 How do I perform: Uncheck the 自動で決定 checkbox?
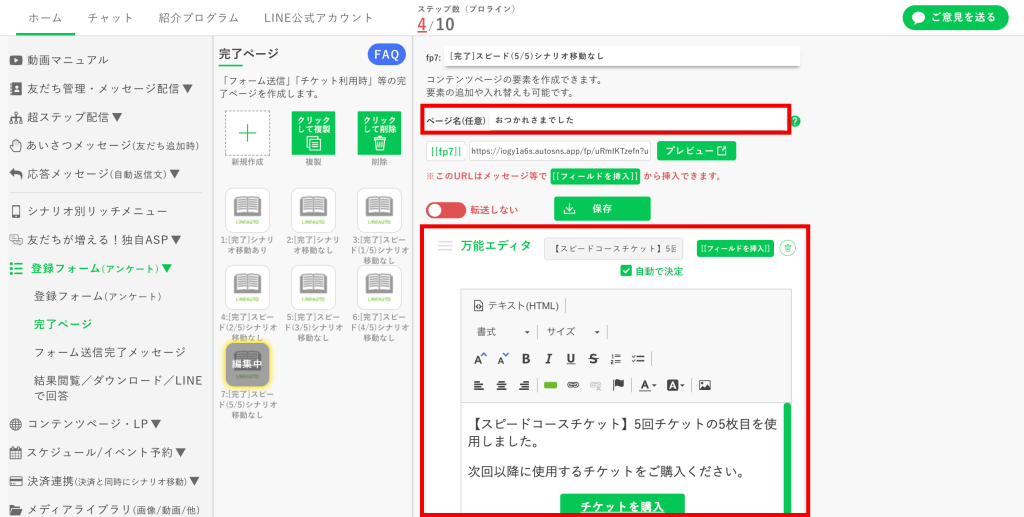626,271
